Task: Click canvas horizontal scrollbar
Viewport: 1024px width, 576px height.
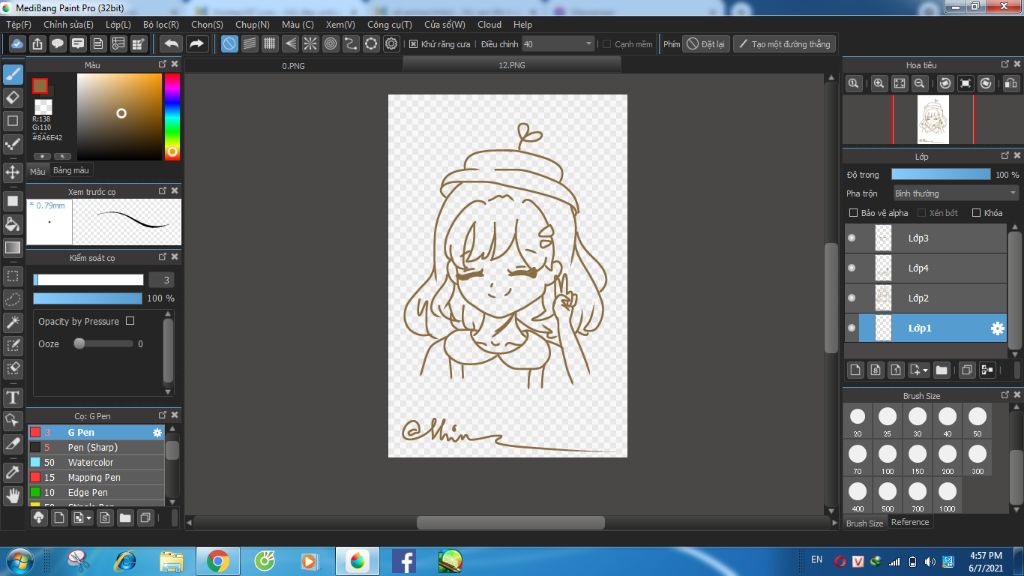Action: [x=511, y=522]
